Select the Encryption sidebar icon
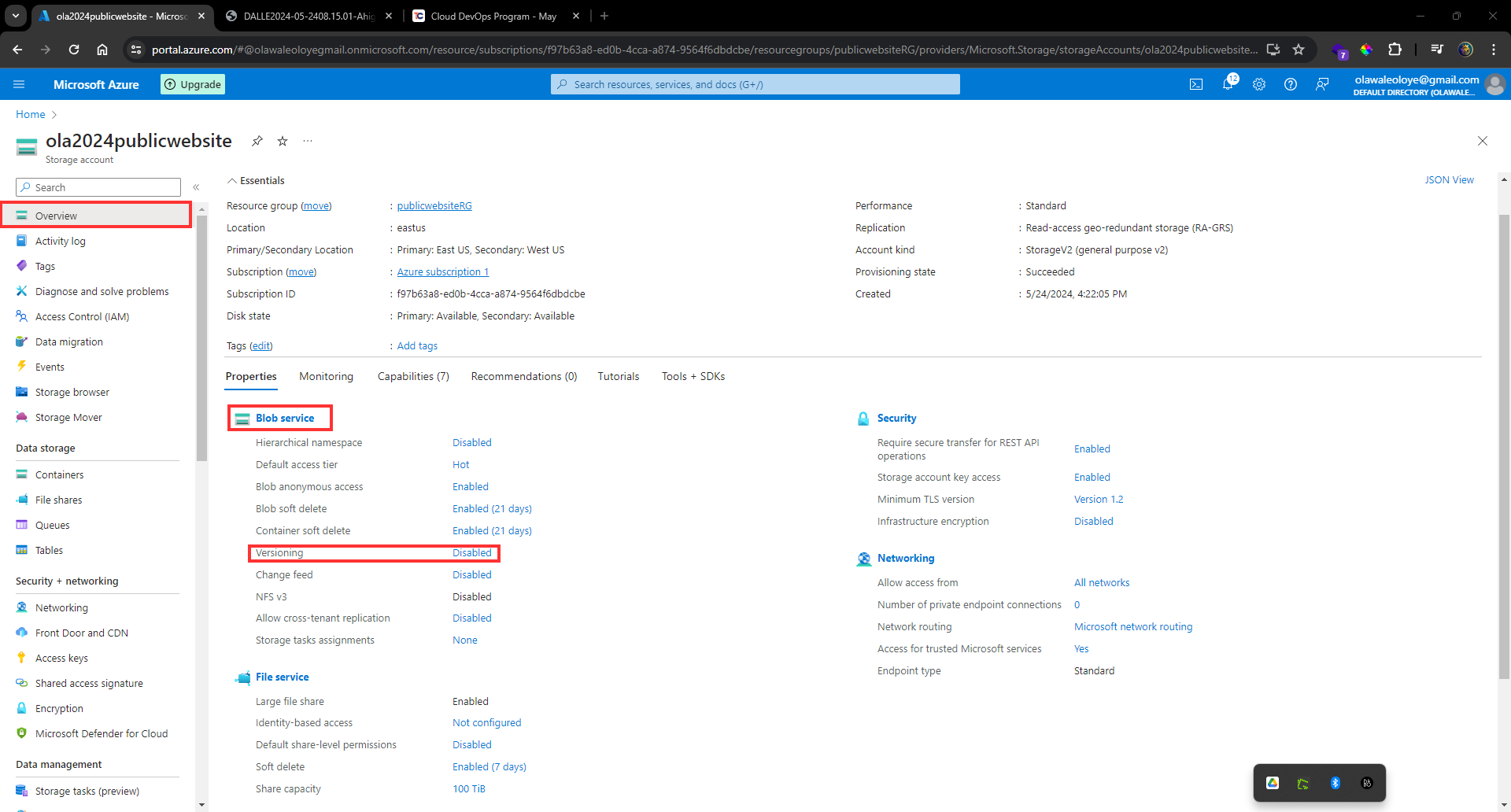 coord(22,708)
